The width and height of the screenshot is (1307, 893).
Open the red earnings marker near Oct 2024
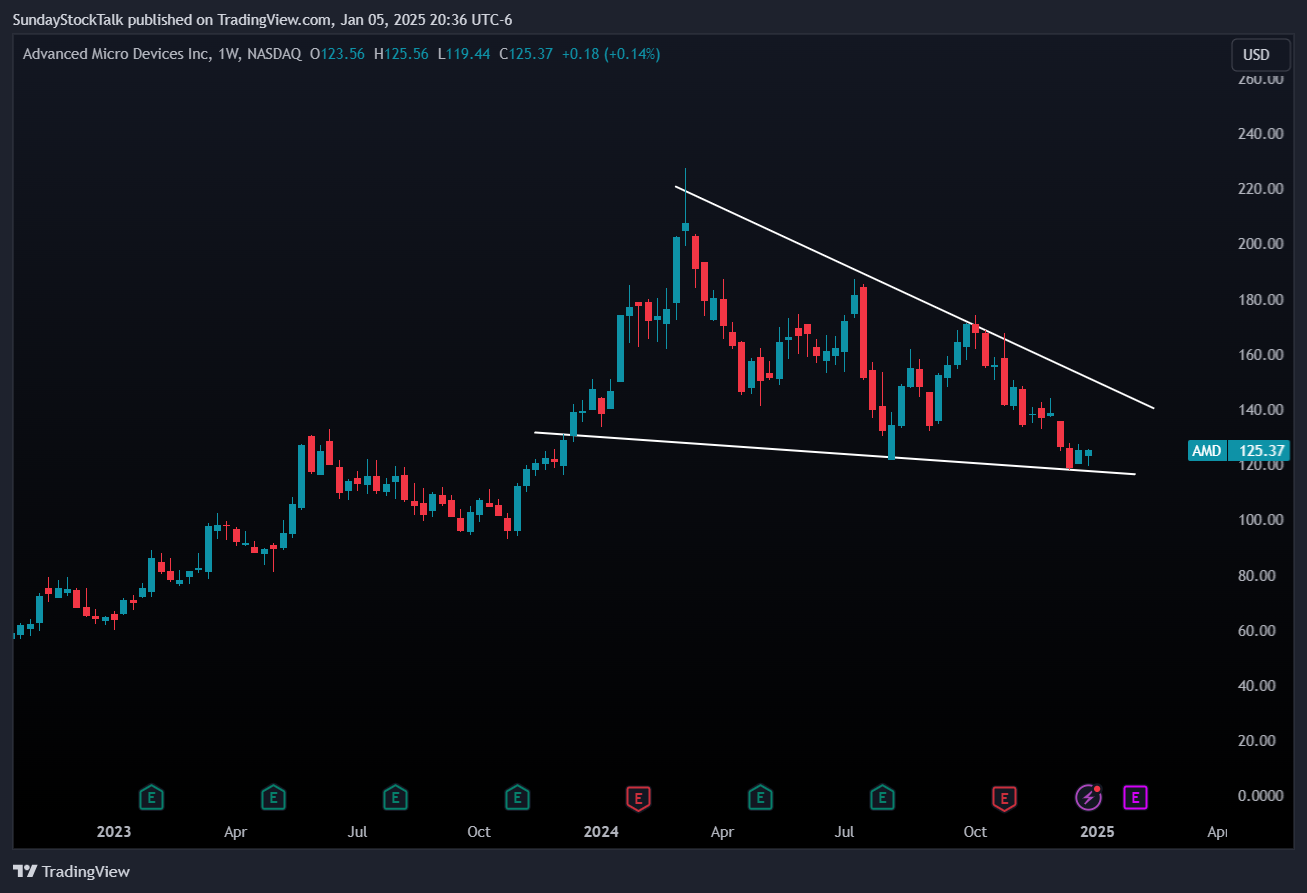(x=1004, y=797)
